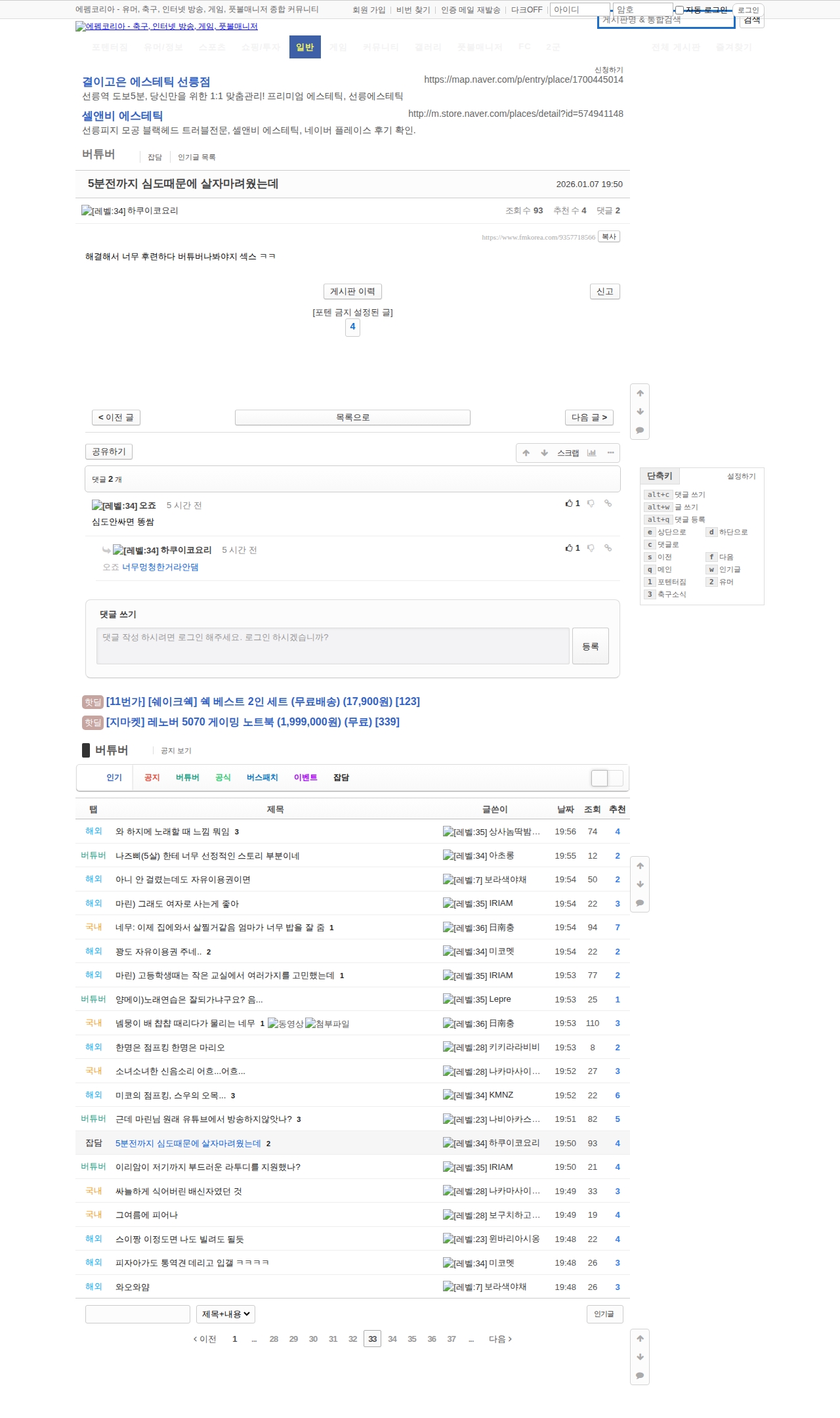
Task: Click the recommend count button showing 4
Action: [352, 327]
